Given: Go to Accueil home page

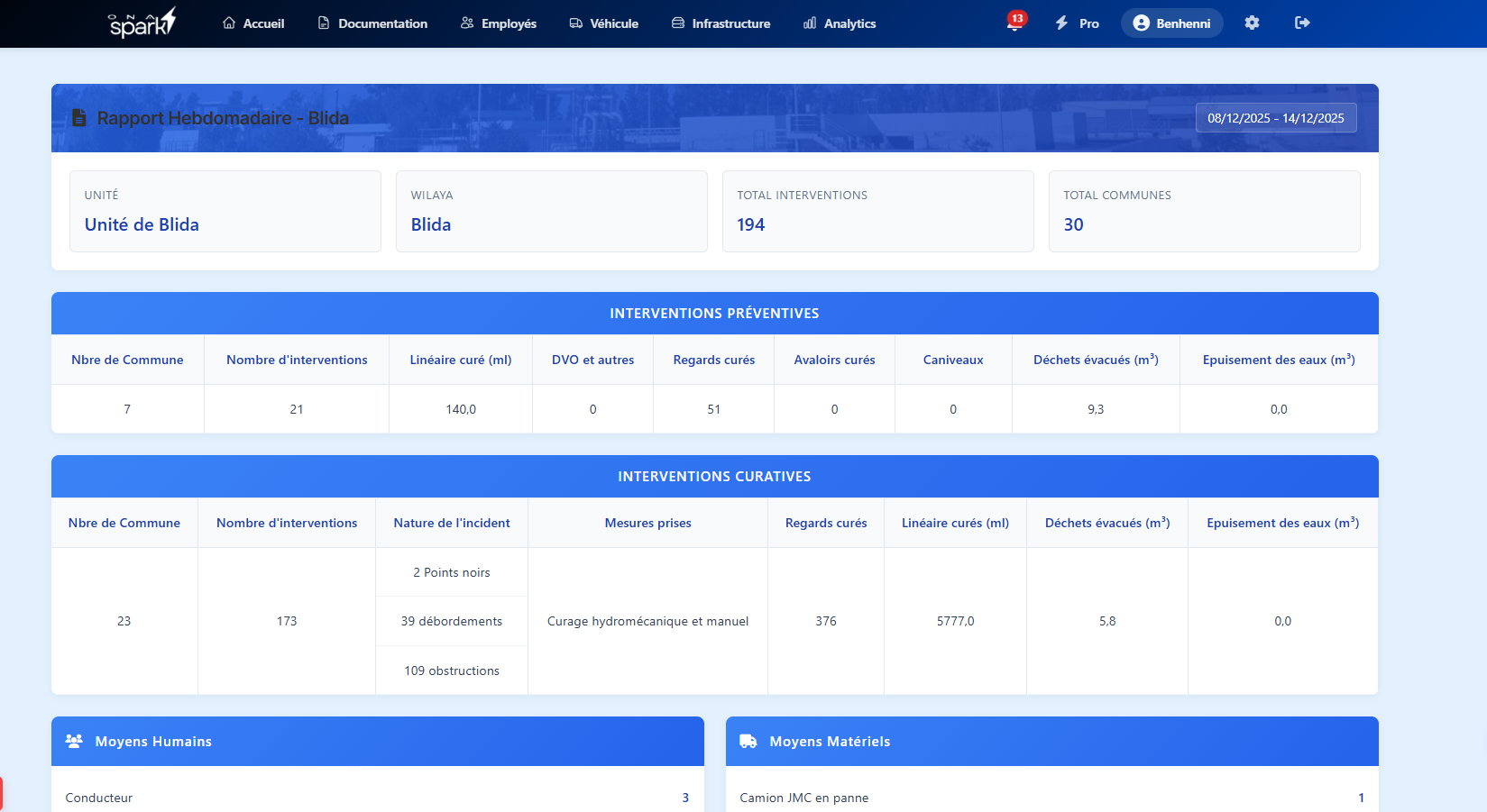Looking at the screenshot, I should pos(253,23).
